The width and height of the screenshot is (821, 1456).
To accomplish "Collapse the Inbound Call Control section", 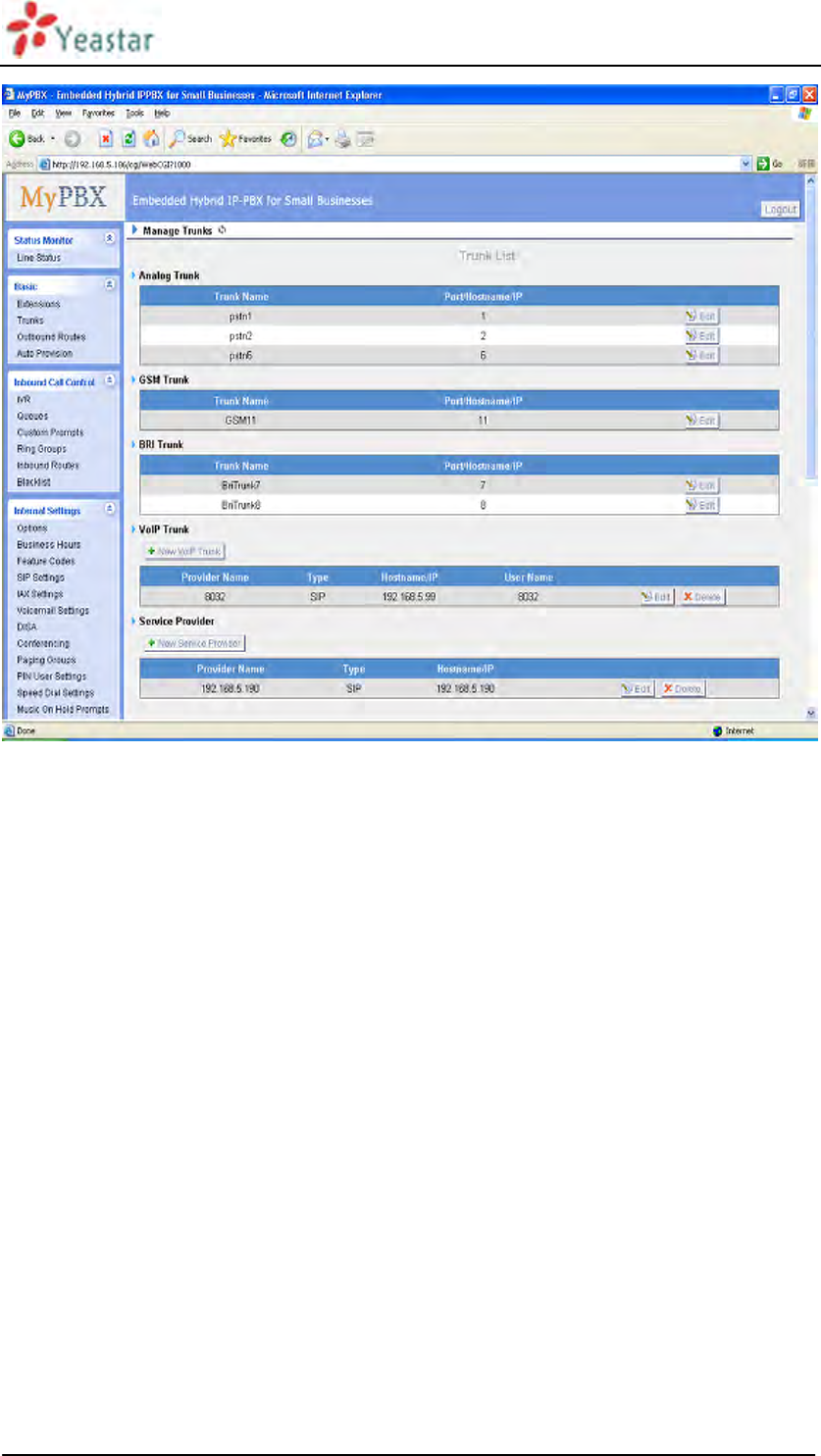I will pyautogui.click(x=109, y=380).
